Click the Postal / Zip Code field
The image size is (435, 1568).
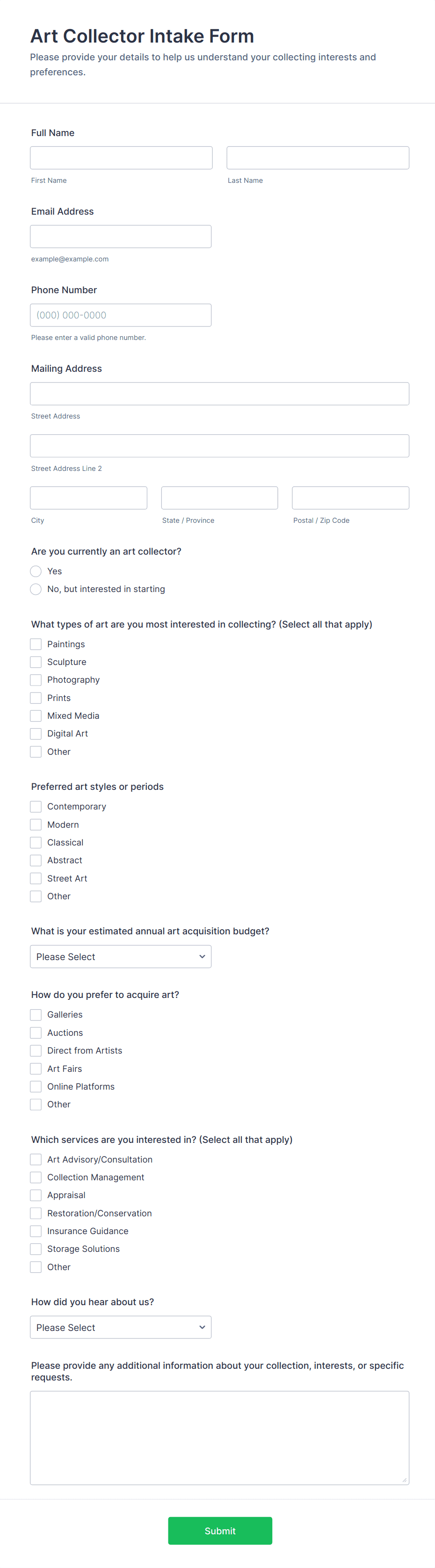pyautogui.click(x=350, y=497)
